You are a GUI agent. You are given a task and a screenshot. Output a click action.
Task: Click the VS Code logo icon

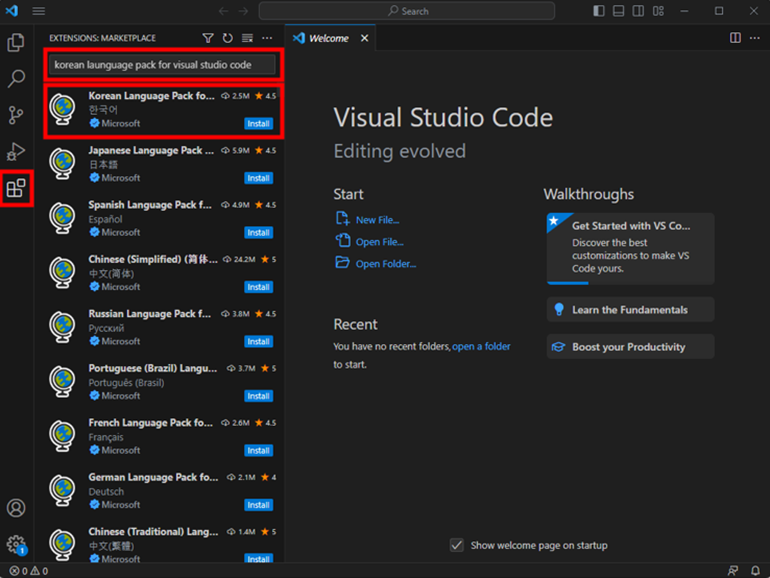point(12,10)
